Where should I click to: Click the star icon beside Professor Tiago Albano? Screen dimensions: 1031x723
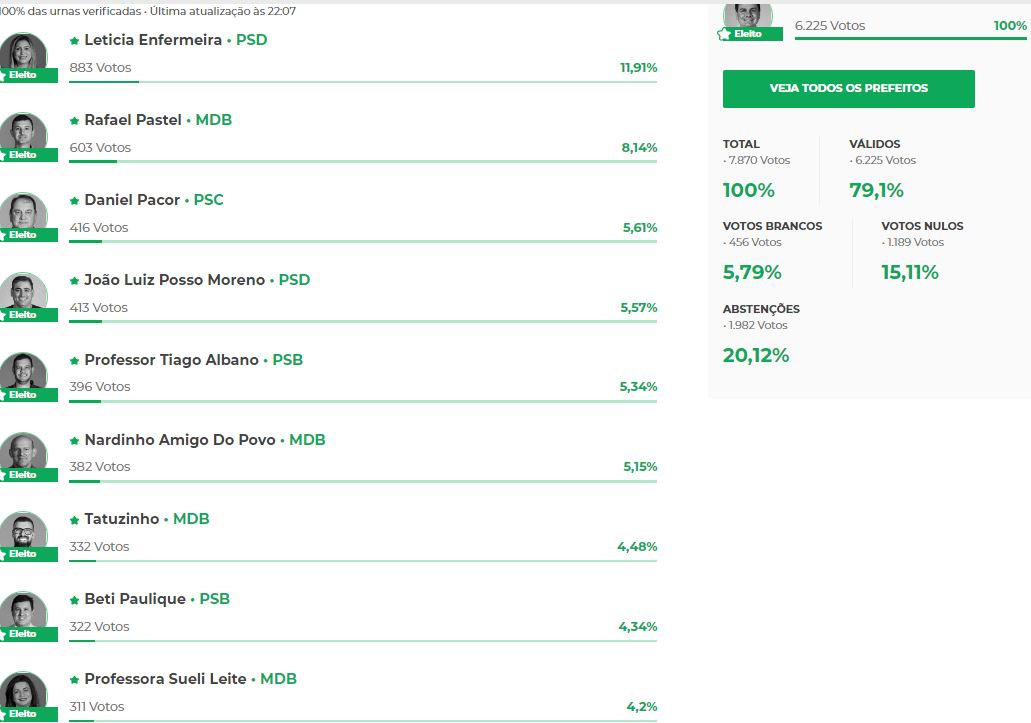click(x=74, y=361)
